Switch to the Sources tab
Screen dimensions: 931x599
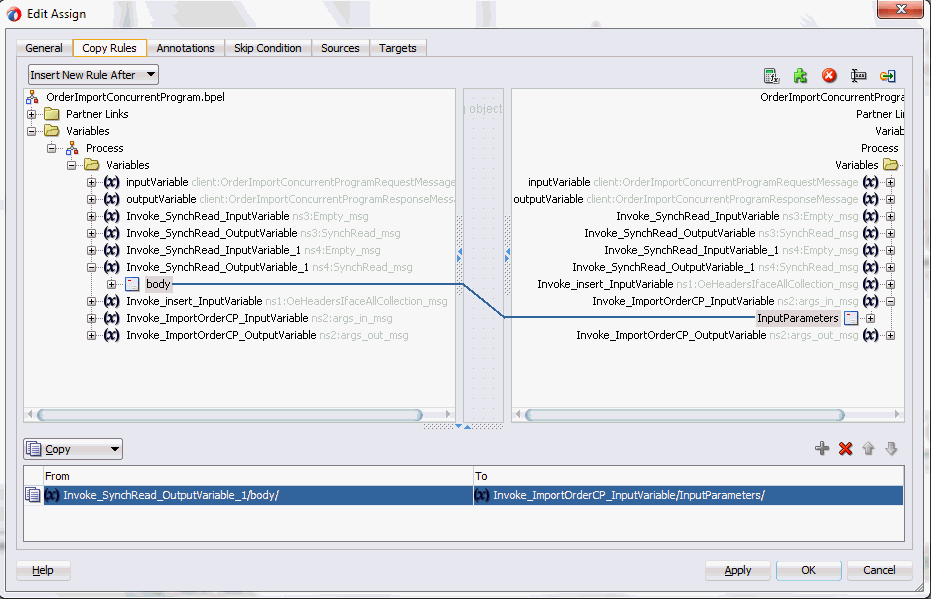pyautogui.click(x=340, y=48)
